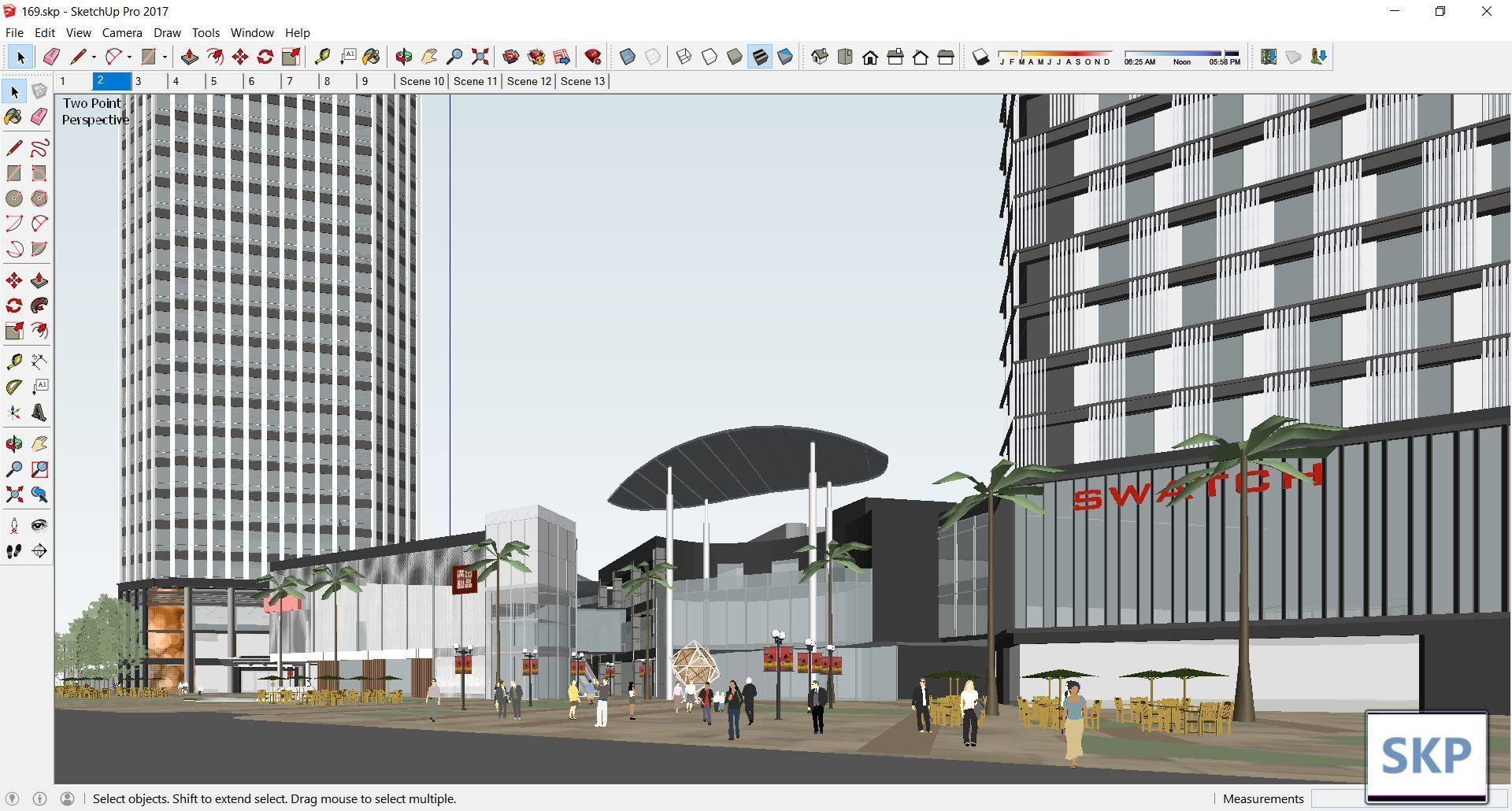Viewport: 1512px width, 811px height.
Task: Open the Extension Warehouse icon
Action: (x=536, y=57)
